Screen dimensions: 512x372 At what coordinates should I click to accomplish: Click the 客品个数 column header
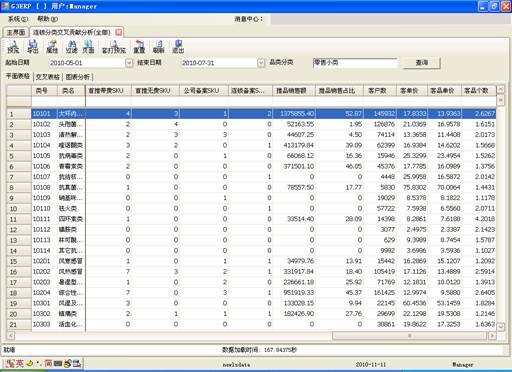tap(479, 91)
